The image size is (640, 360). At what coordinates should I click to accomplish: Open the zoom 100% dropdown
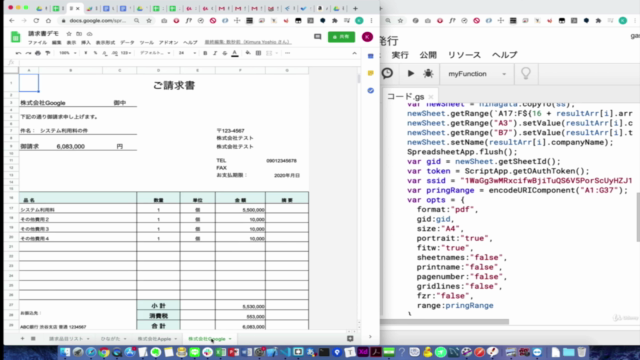click(68, 53)
